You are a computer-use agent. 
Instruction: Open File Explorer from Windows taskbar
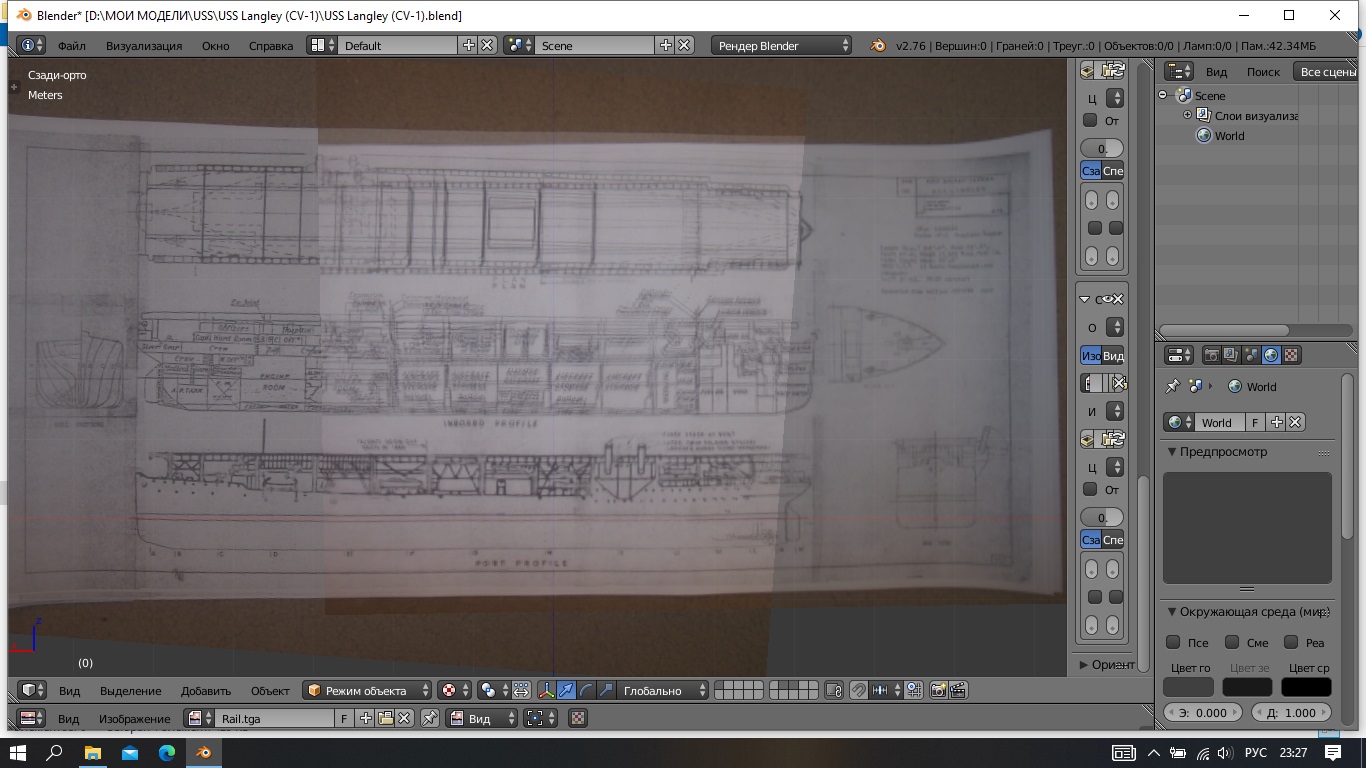click(92, 752)
